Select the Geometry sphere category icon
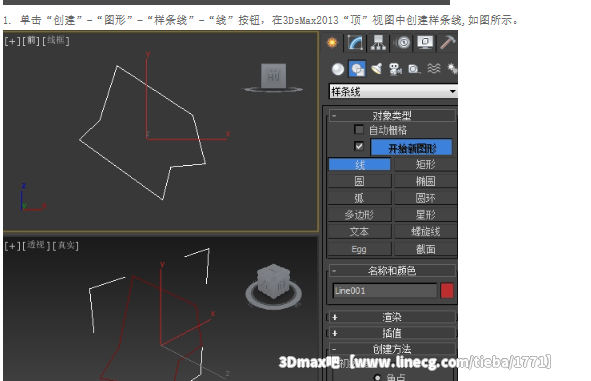 (x=338, y=69)
